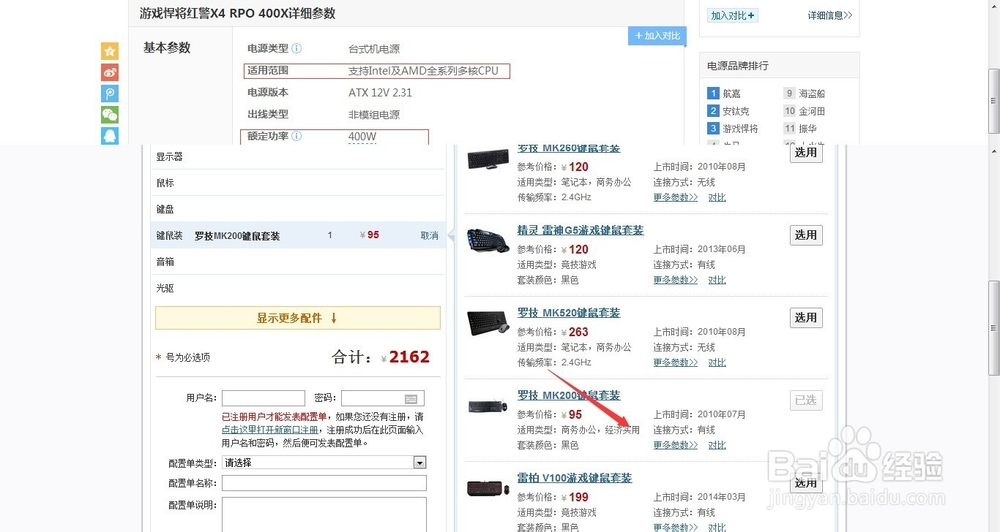Screen dimensions: 1000x532
Task: Click the 400W rated power value
Action: point(362,137)
